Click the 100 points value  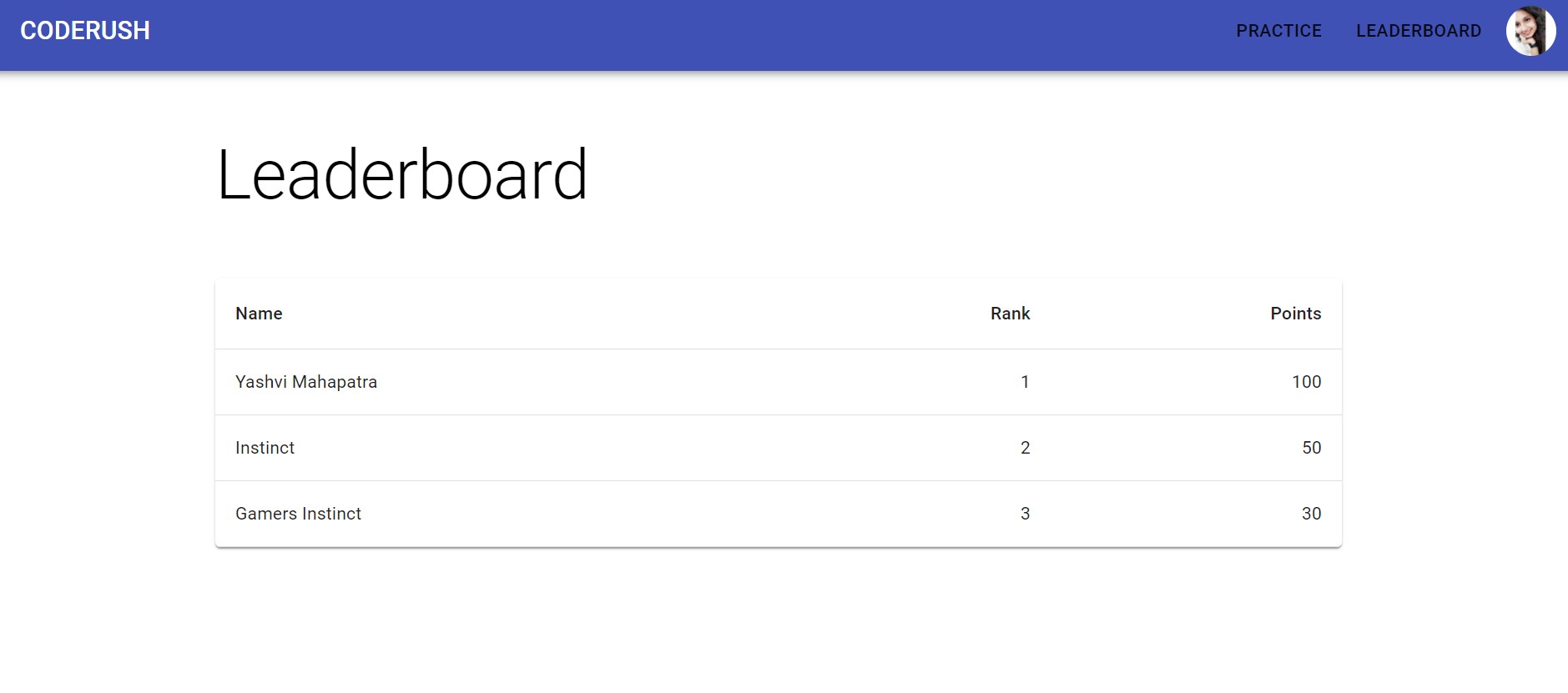(x=1306, y=382)
